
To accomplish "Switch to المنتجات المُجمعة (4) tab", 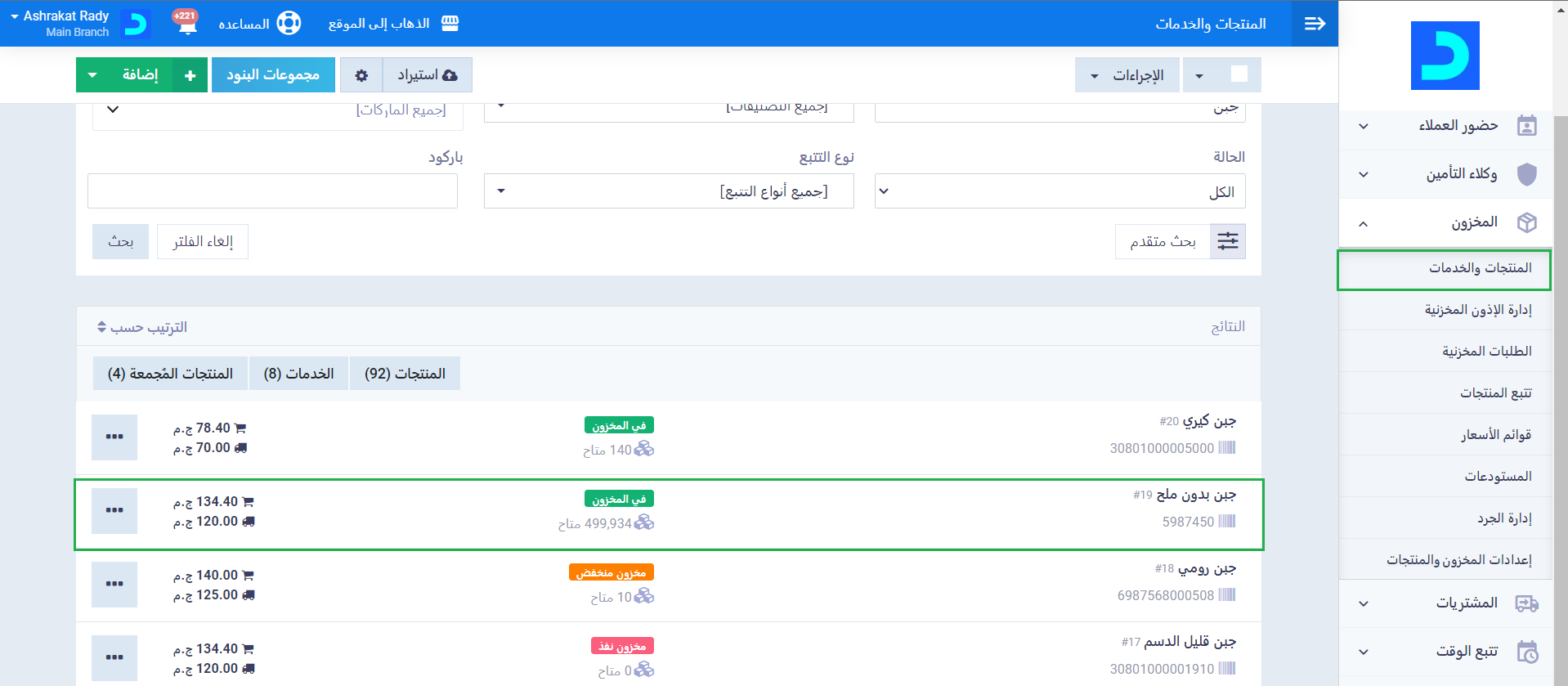I will pos(170,374).
